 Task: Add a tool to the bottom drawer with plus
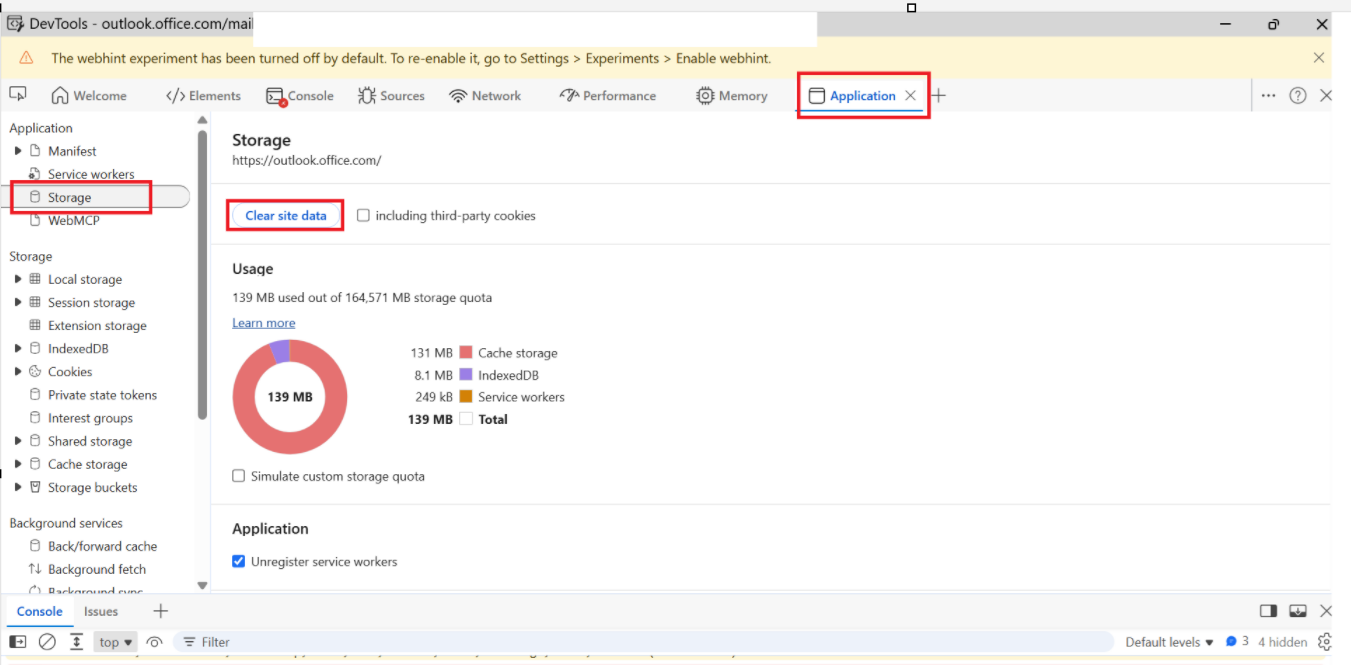click(161, 611)
